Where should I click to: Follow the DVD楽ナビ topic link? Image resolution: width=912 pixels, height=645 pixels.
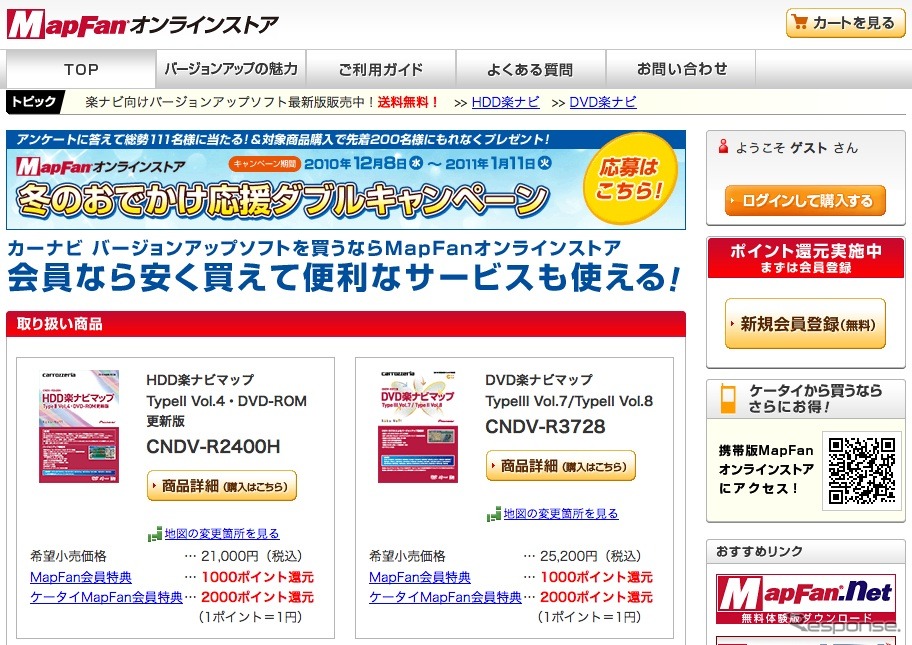(602, 102)
